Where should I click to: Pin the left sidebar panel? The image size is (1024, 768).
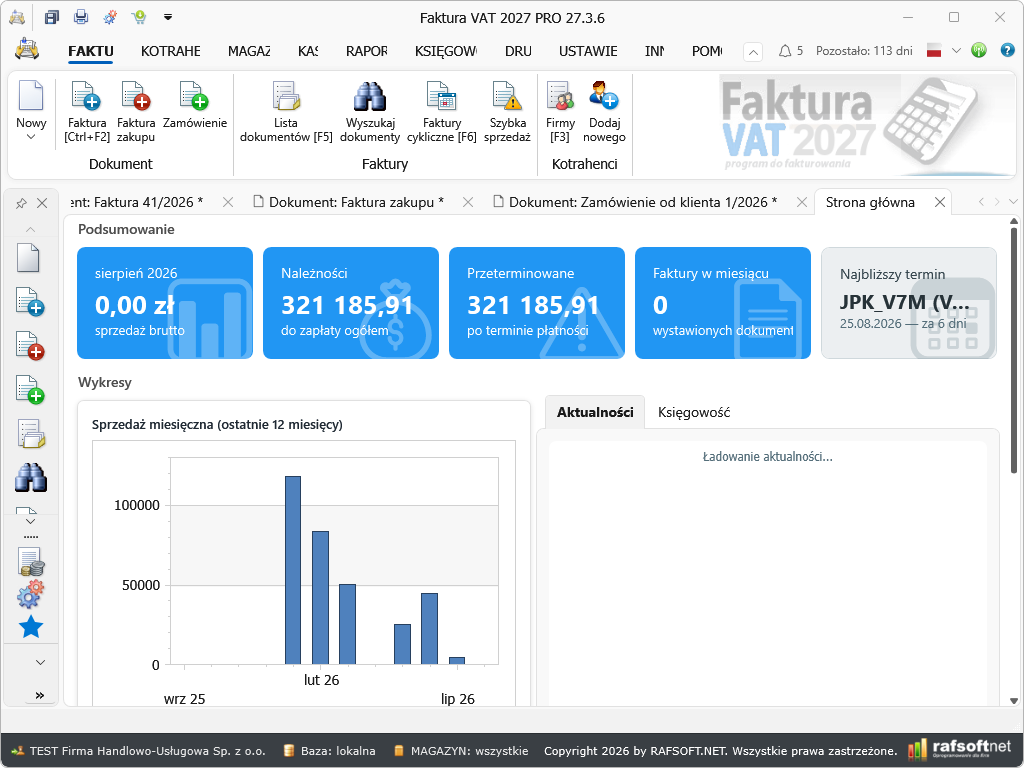21,203
